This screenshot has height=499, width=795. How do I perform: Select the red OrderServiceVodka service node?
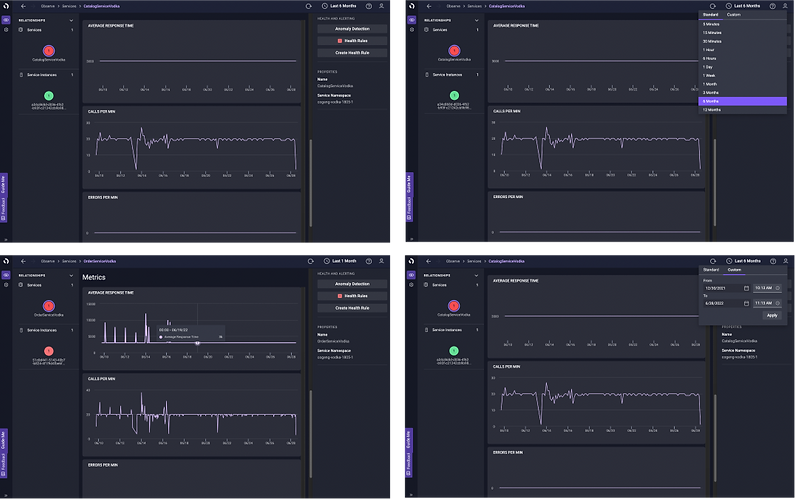pyautogui.click(x=49, y=306)
